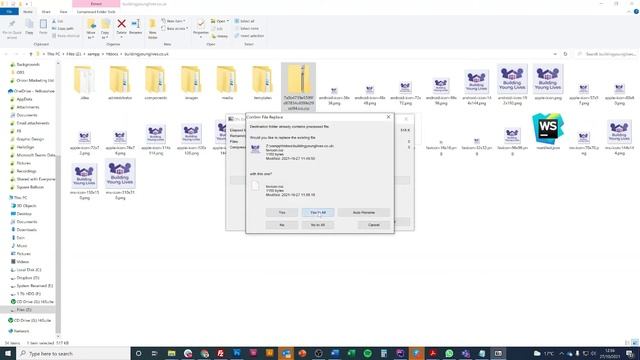Select Graphic Design in navigation pane
This screenshot has height=360, width=640.
(30, 139)
